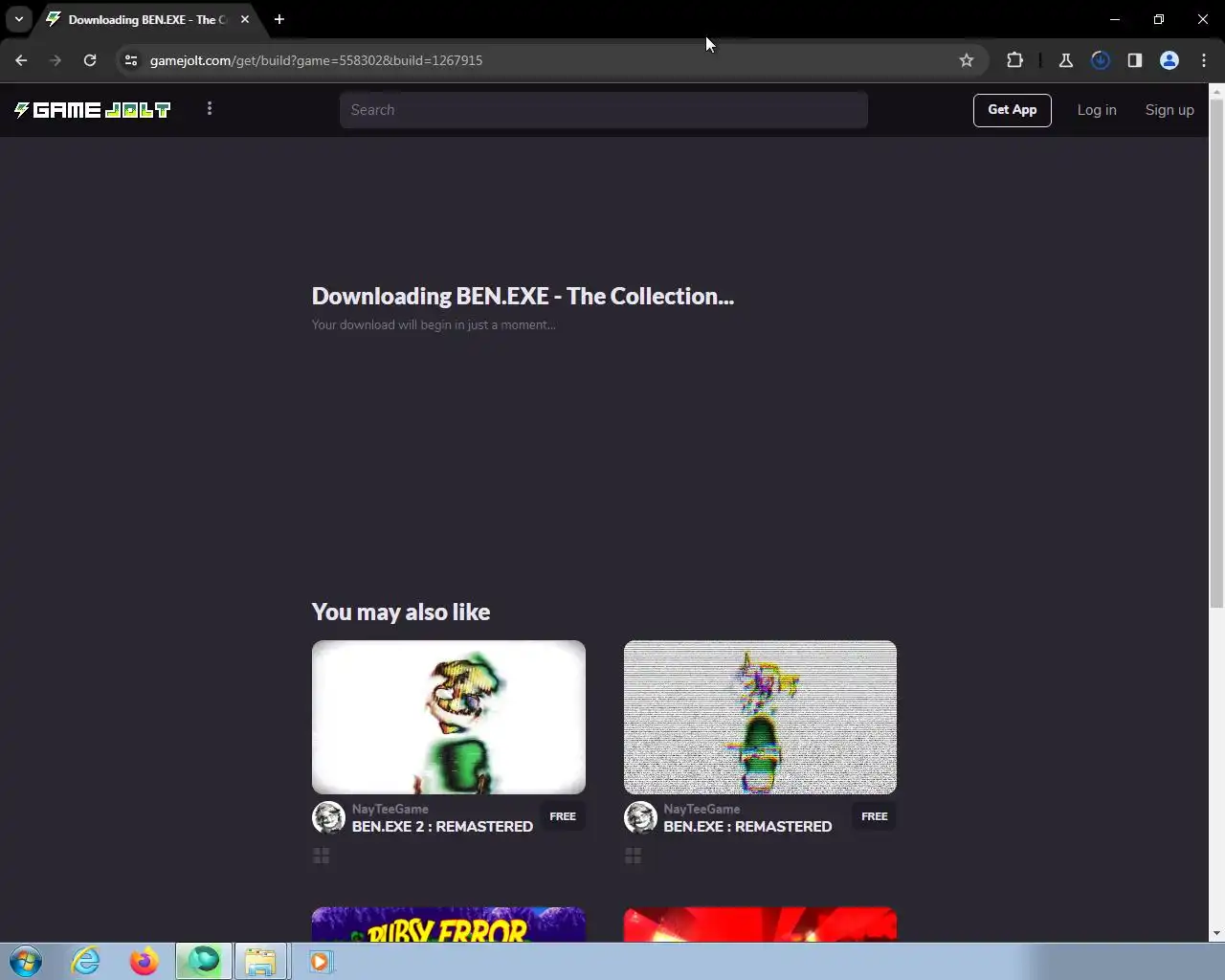1225x980 pixels.
Task: Click the Get App button
Action: pos(1013,110)
